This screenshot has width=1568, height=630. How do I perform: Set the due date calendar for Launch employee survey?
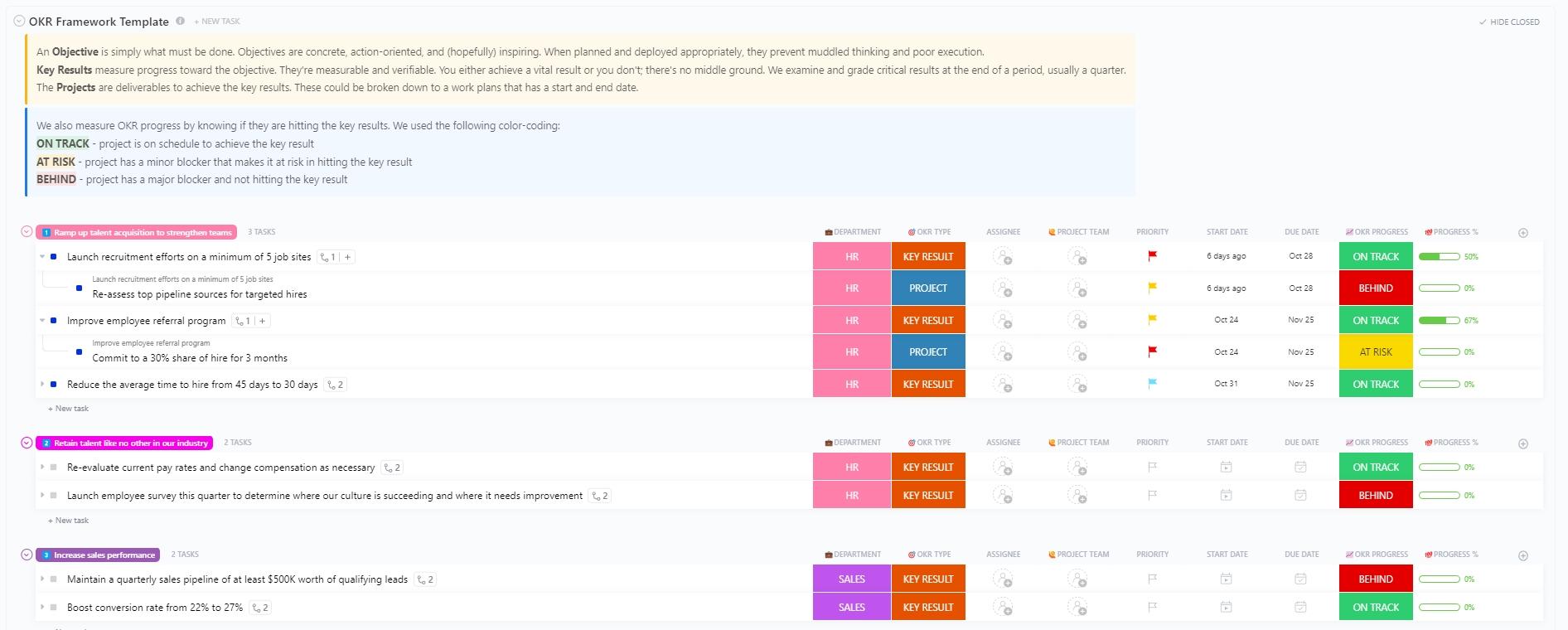pyautogui.click(x=1300, y=496)
